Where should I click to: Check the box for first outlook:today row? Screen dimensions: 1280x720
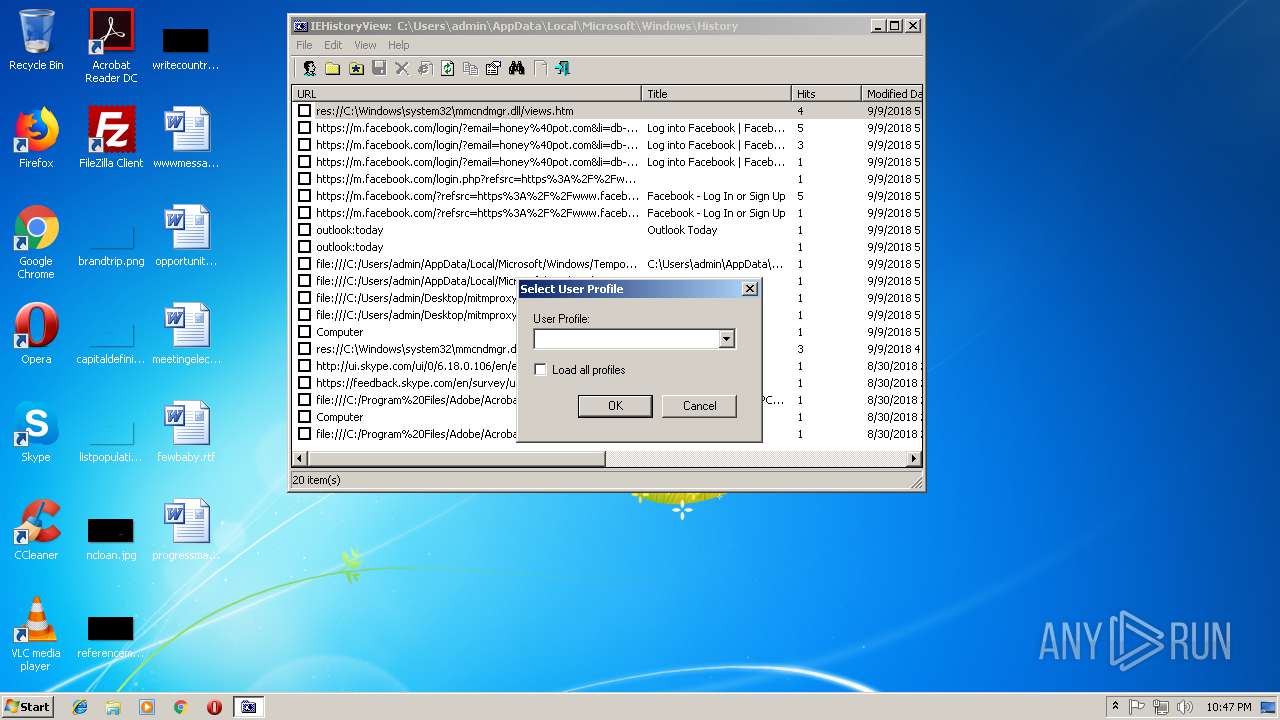(305, 230)
